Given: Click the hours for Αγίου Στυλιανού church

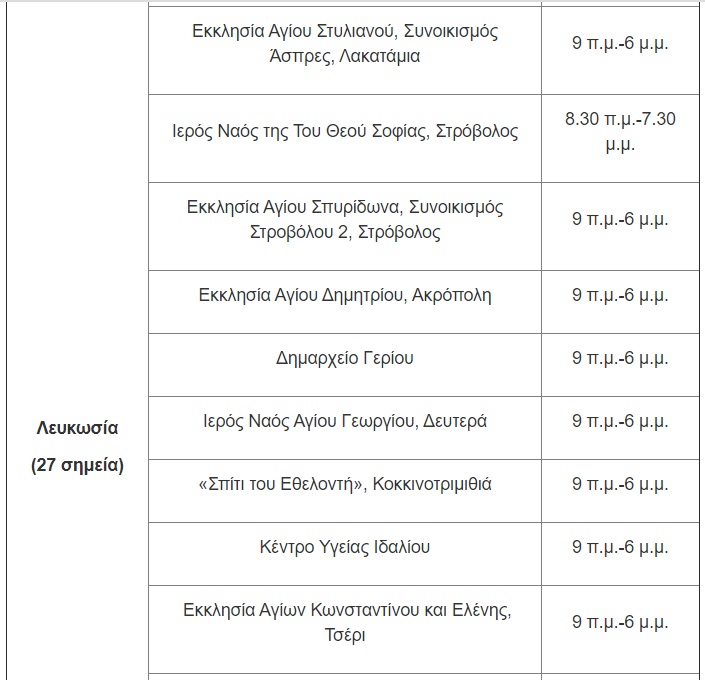Looking at the screenshot, I should pos(620,44).
